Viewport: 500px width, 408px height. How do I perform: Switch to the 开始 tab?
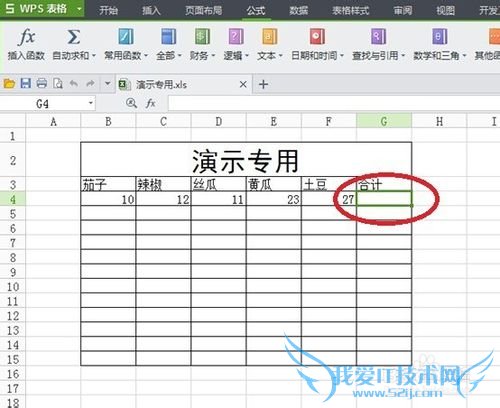(x=108, y=10)
